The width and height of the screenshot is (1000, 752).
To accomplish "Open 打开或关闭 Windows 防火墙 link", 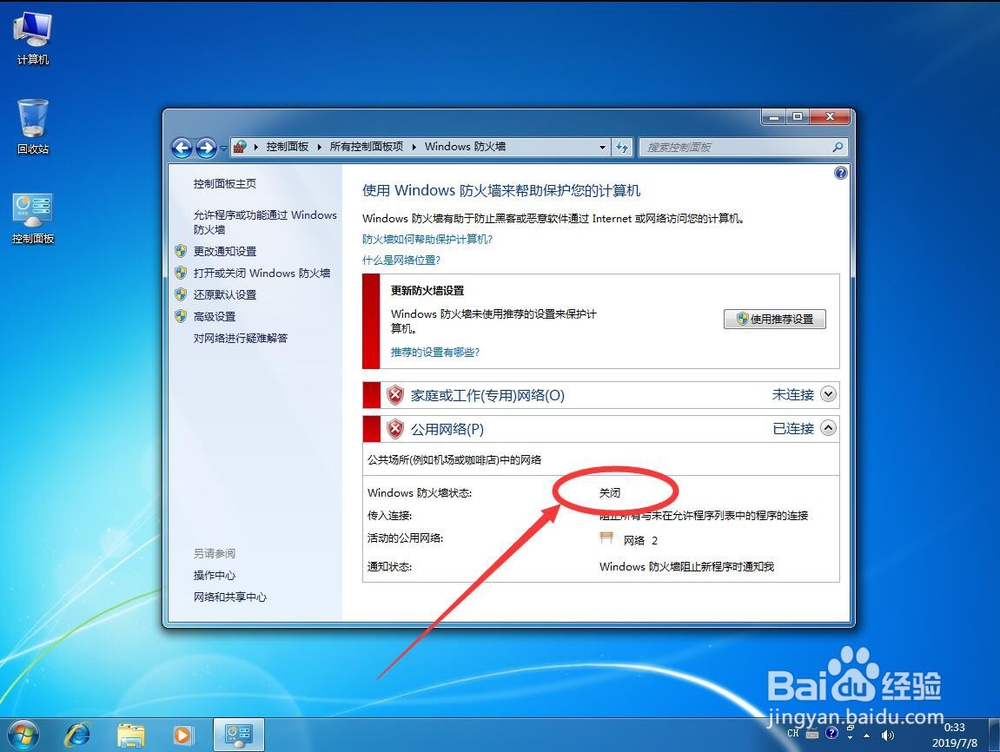I will tap(261, 273).
